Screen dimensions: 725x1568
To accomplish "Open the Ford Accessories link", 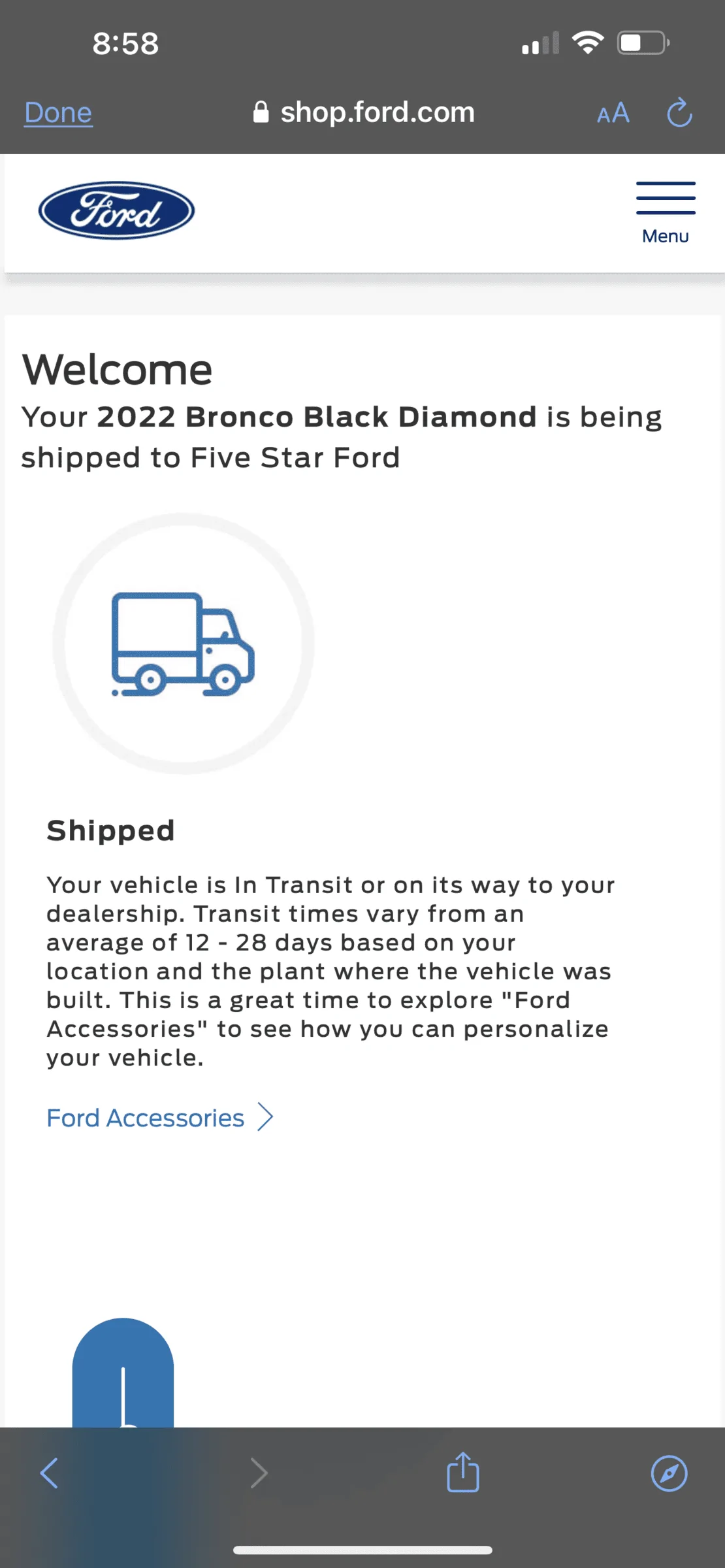I will tap(145, 1118).
